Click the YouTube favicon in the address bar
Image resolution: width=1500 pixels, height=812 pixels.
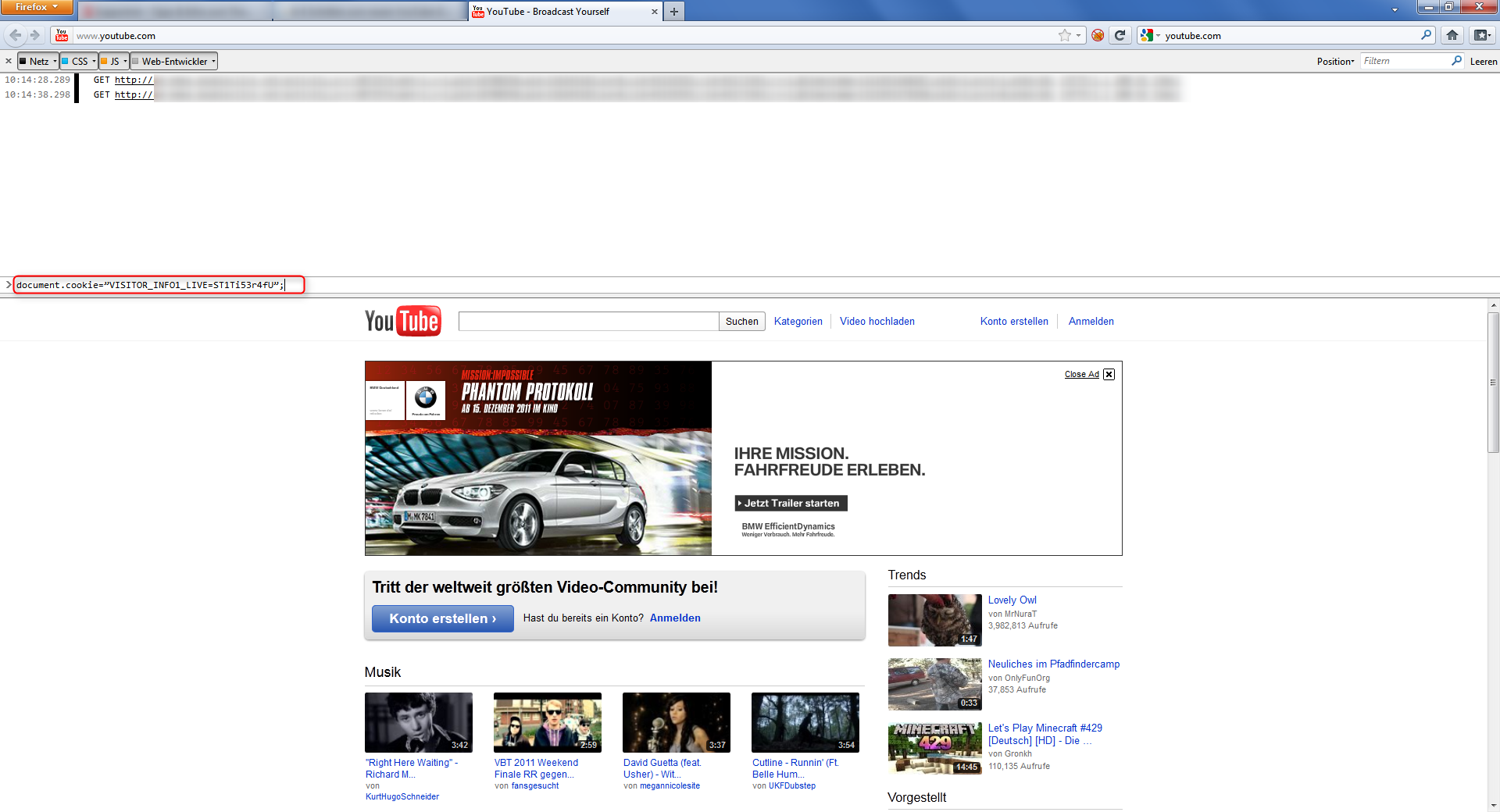pyautogui.click(x=62, y=35)
